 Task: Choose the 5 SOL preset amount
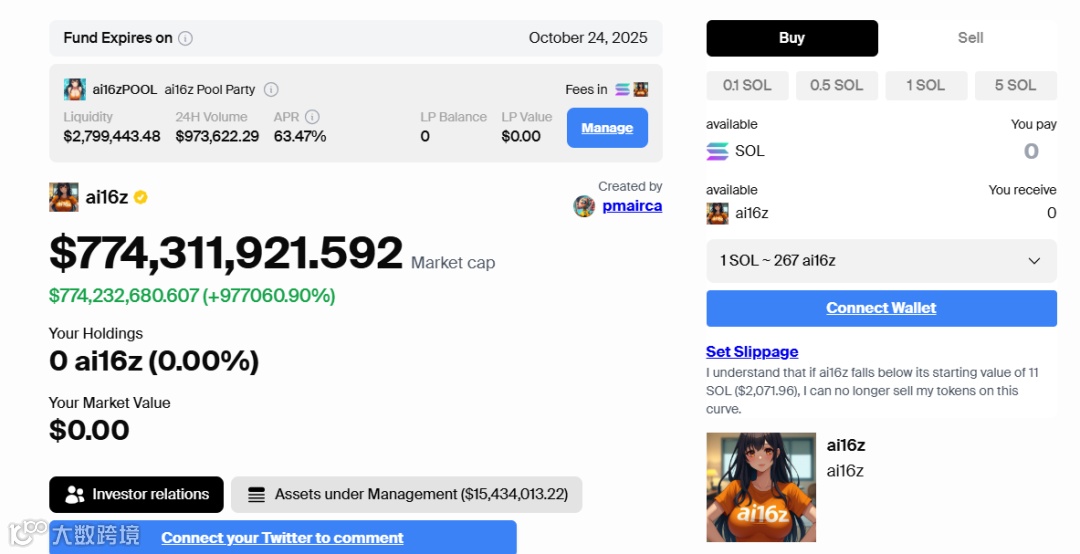1016,85
